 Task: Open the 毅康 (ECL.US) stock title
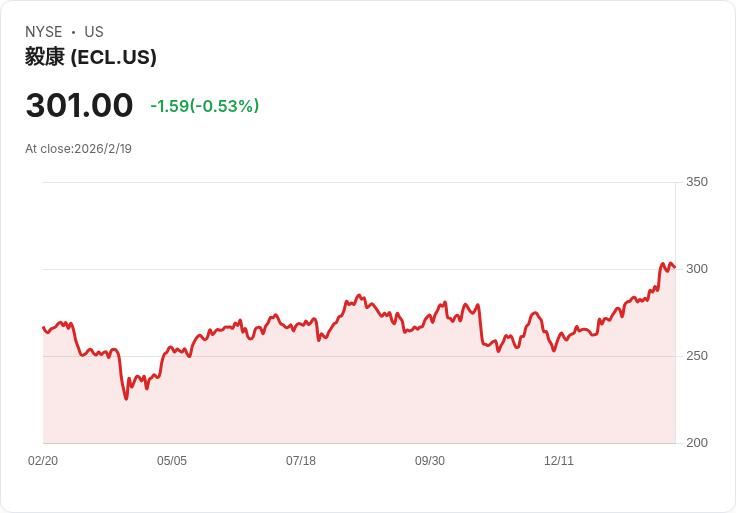pyautogui.click(x=91, y=58)
